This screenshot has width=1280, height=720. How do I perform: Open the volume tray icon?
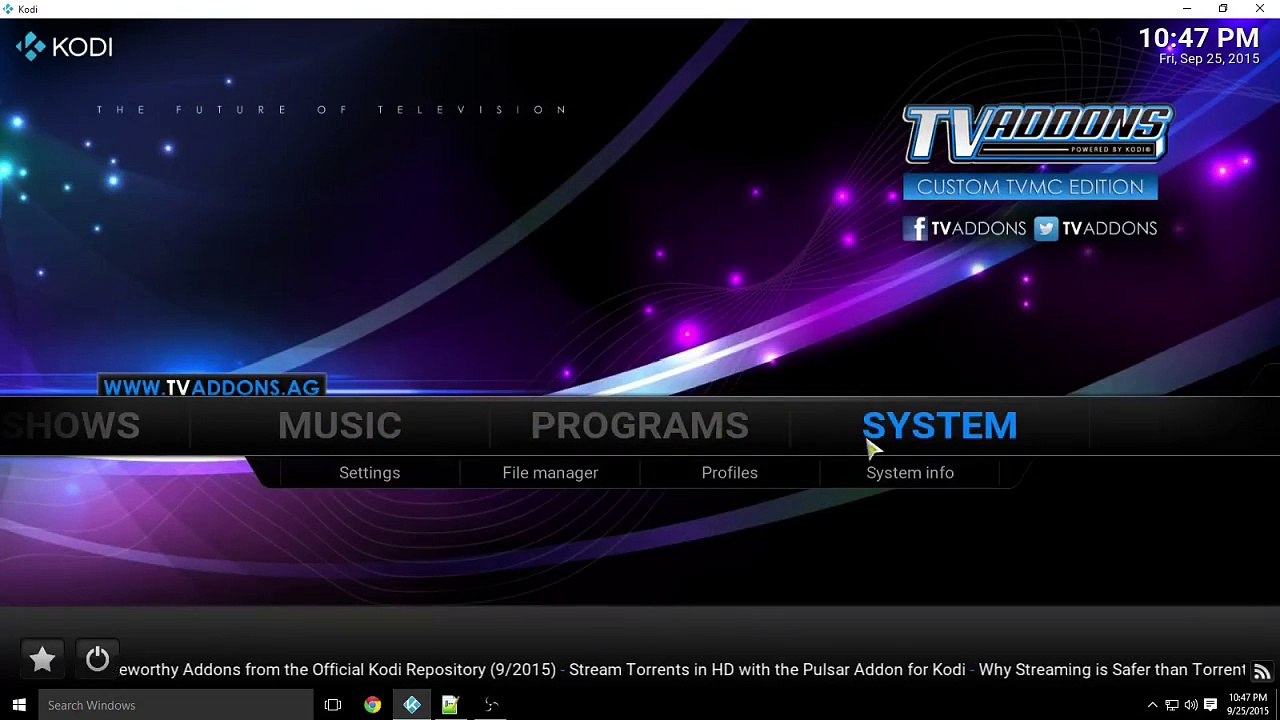coord(1191,705)
